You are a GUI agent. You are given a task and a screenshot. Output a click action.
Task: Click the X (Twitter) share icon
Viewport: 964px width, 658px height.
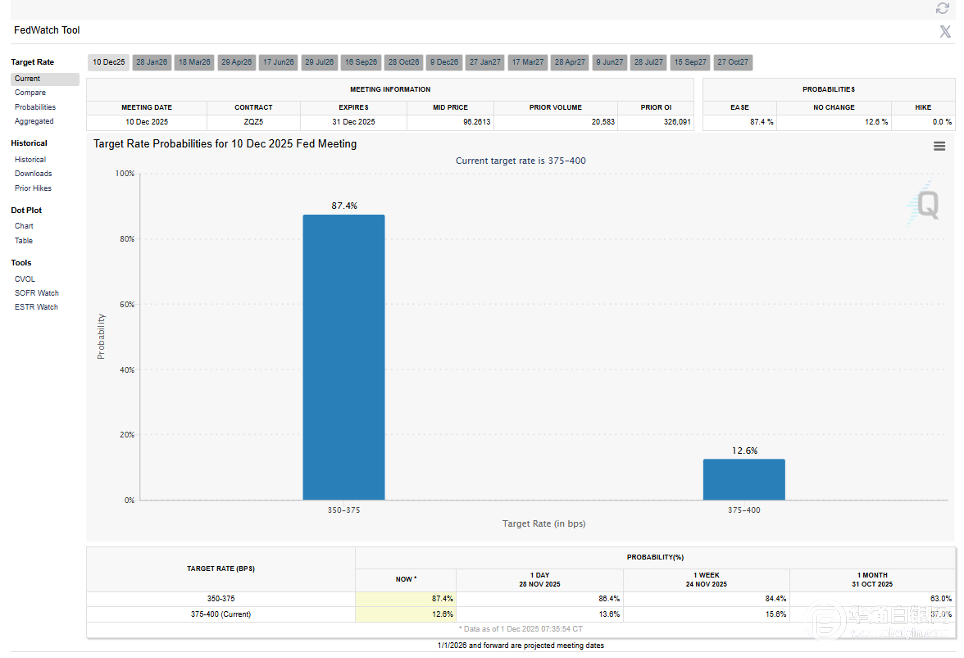944,31
